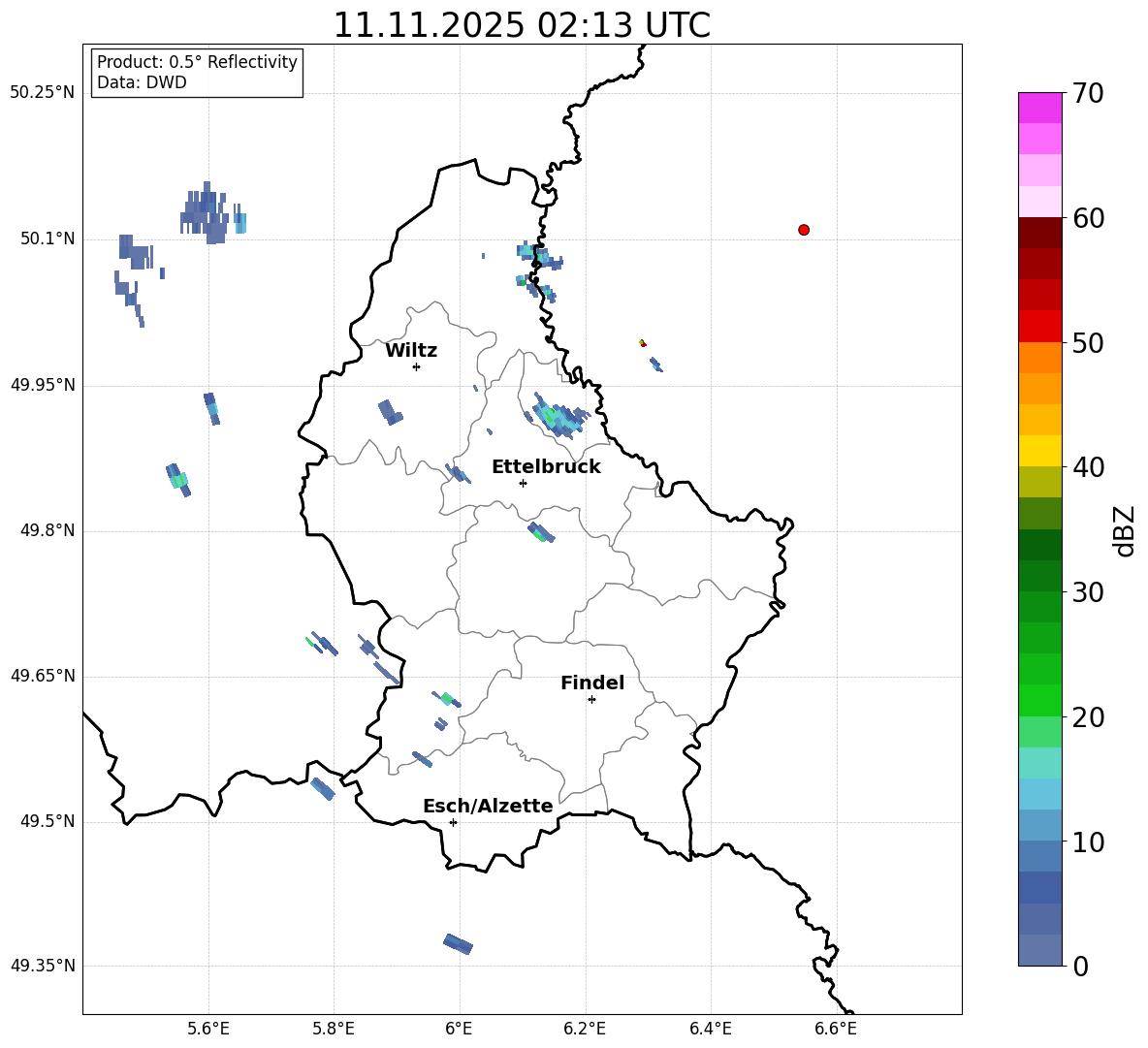Click the 10 value on the colorbar
Image resolution: width=1148 pixels, height=1048 pixels.
pos(1088,842)
